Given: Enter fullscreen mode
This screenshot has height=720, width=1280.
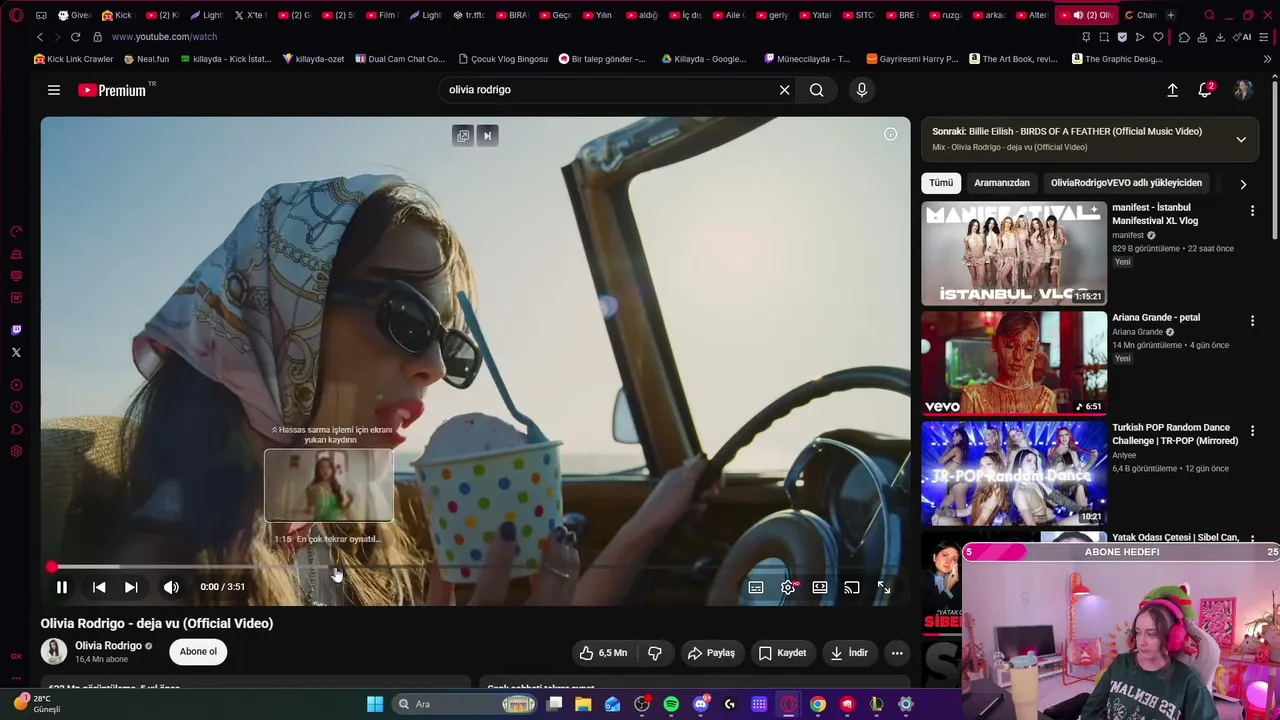Looking at the screenshot, I should point(884,587).
